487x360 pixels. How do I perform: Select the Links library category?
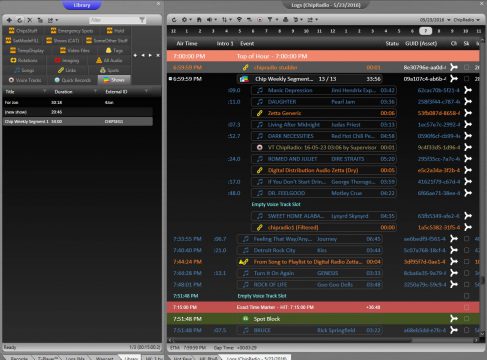(x=67, y=70)
